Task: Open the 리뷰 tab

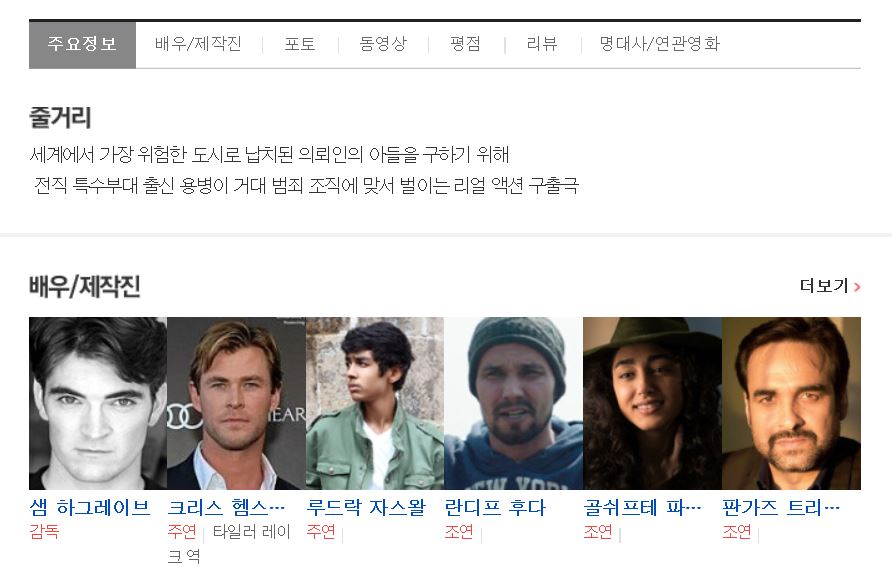Action: [x=542, y=44]
